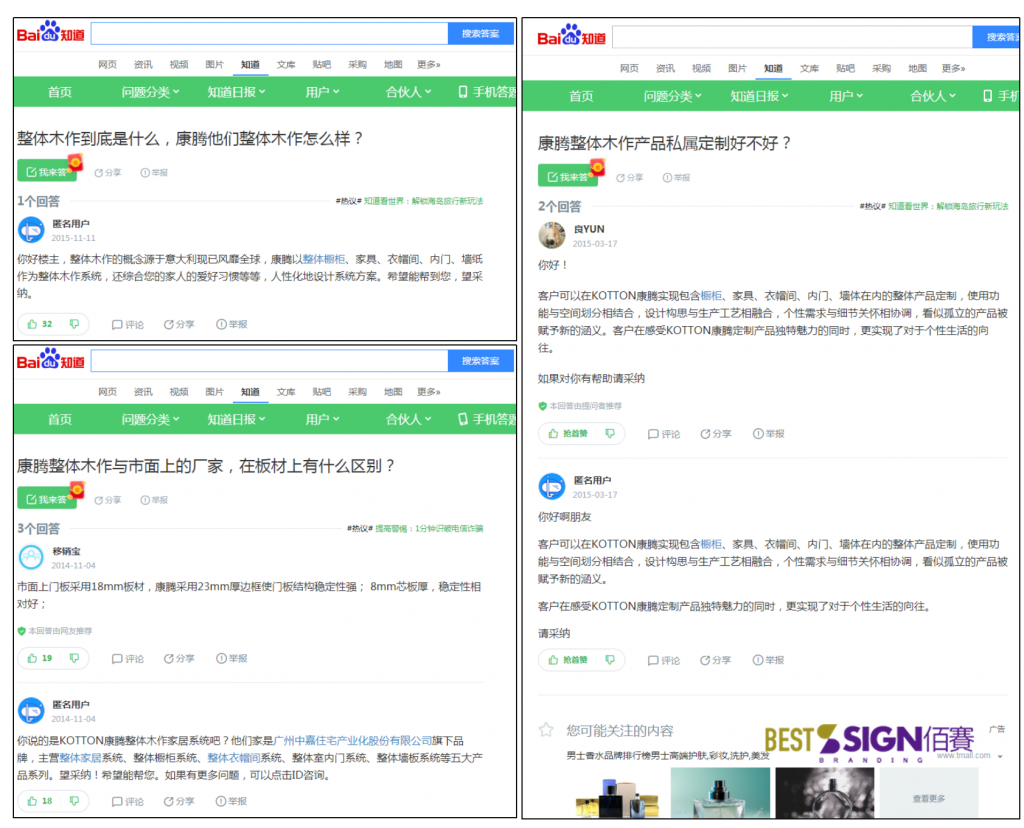Expand 问题分类 on the 整体木作到底是什么 page

pyautogui.click(x=150, y=92)
